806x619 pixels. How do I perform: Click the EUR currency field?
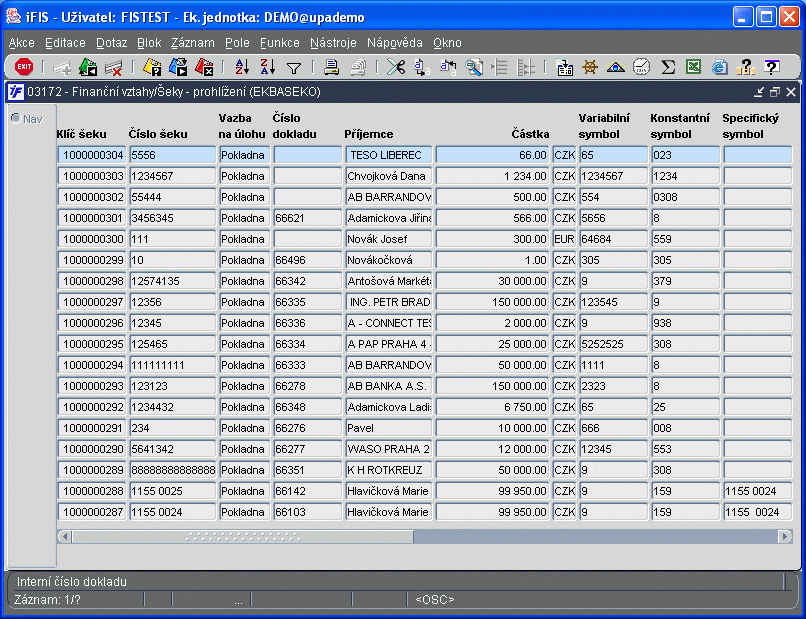564,239
